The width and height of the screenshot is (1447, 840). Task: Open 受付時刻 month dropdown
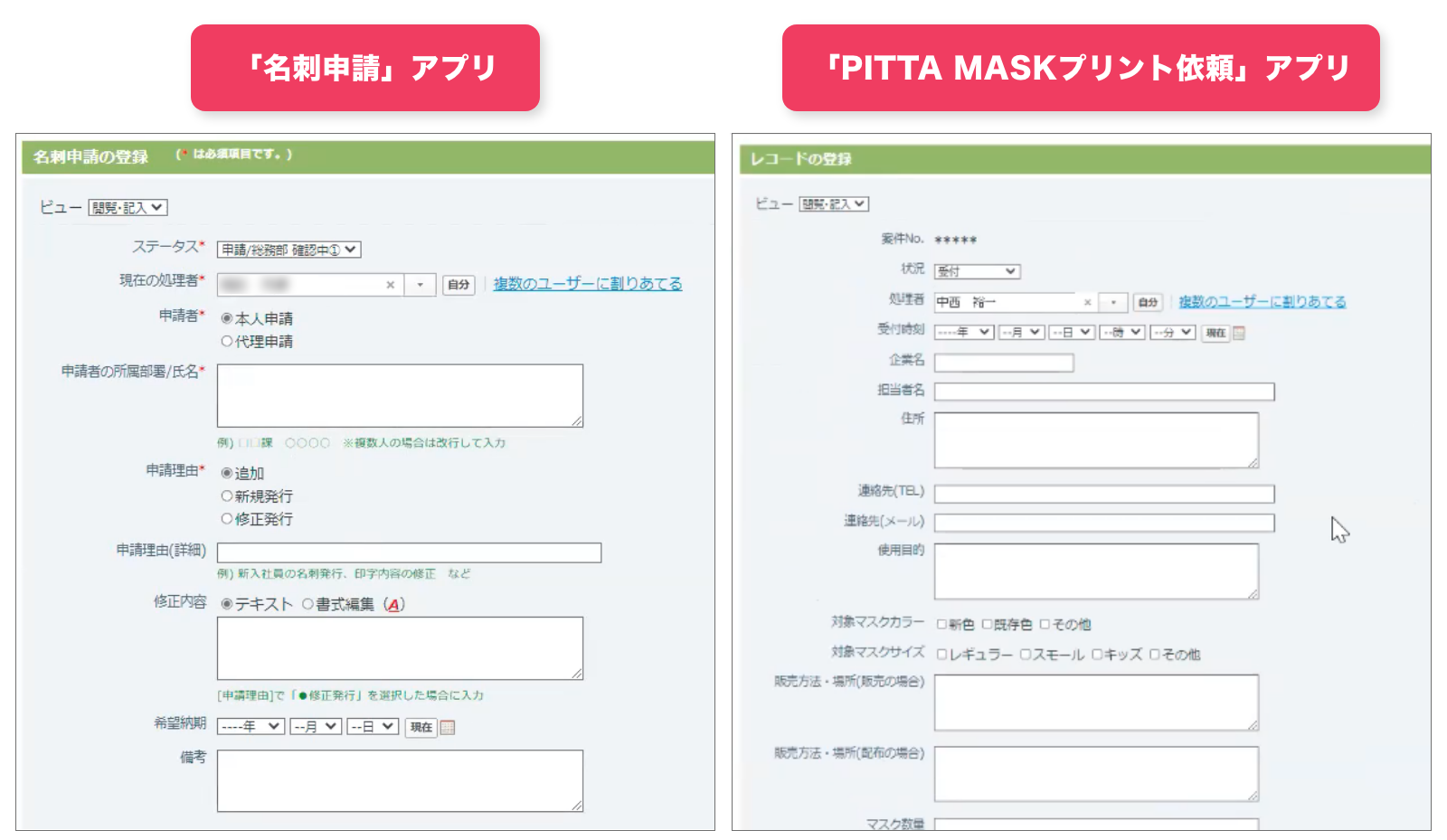pyautogui.click(x=1022, y=333)
